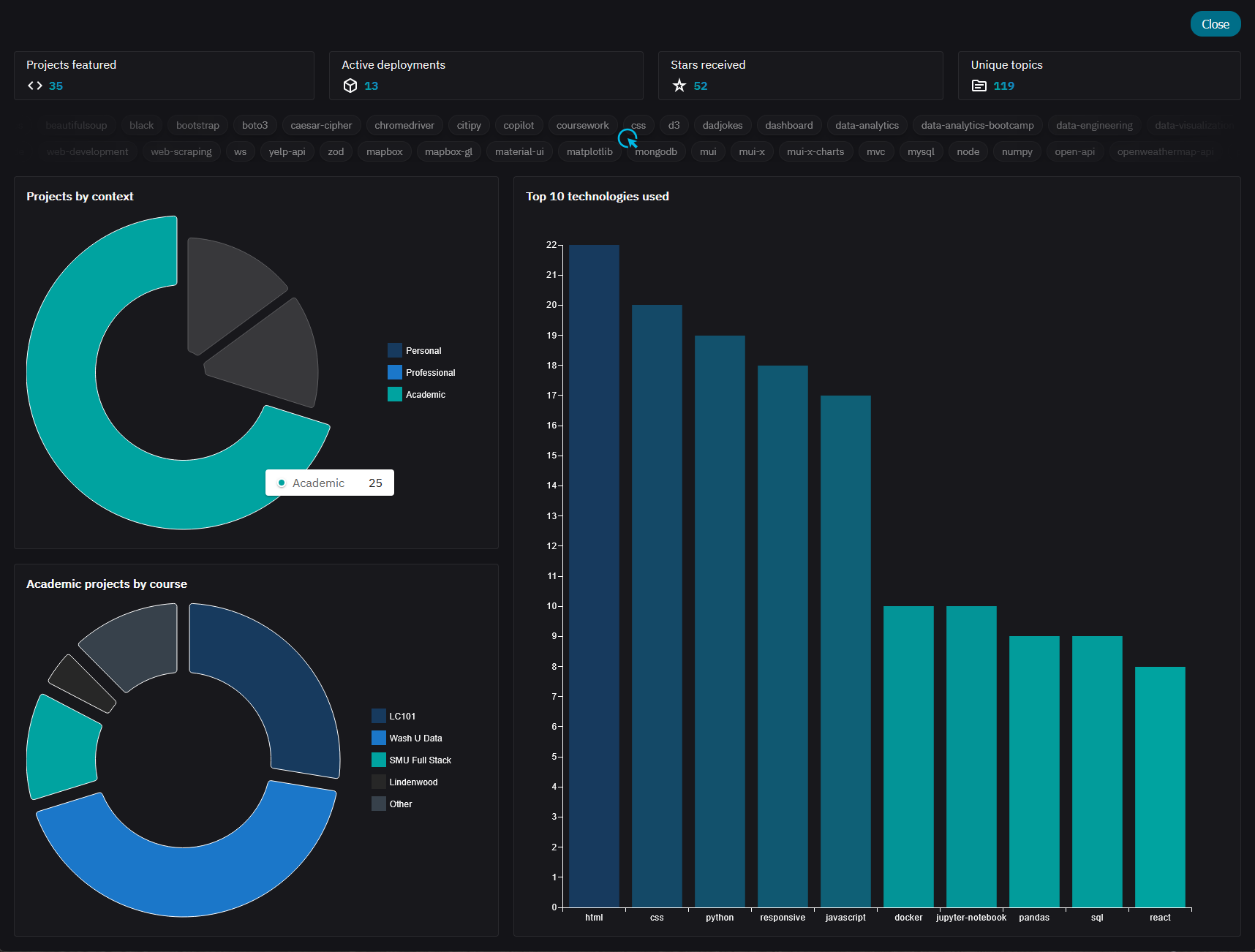This screenshot has width=1255, height=952.
Task: Click the Professional legend color swatch
Action: pyautogui.click(x=395, y=373)
